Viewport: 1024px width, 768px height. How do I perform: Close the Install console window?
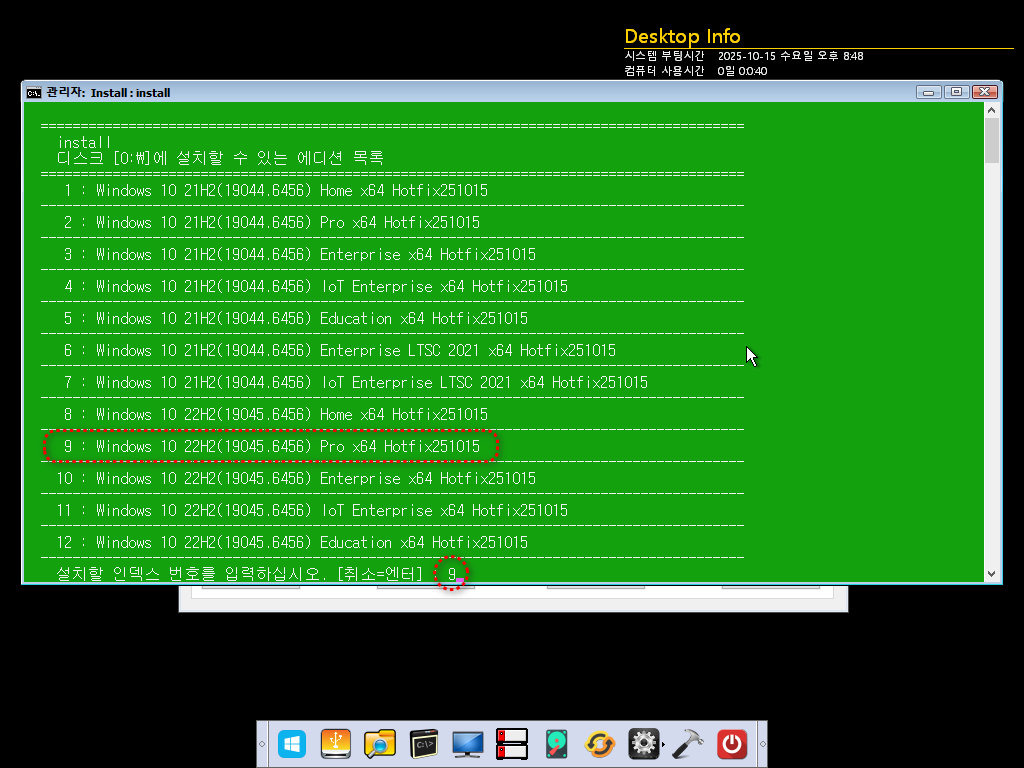pos(985,92)
